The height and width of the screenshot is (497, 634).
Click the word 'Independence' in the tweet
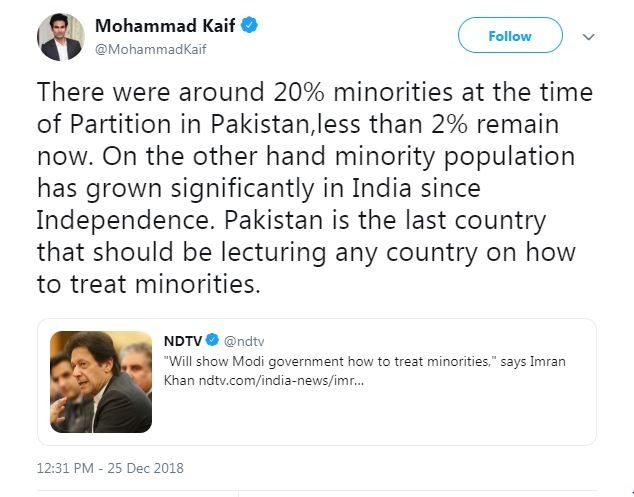point(123,221)
